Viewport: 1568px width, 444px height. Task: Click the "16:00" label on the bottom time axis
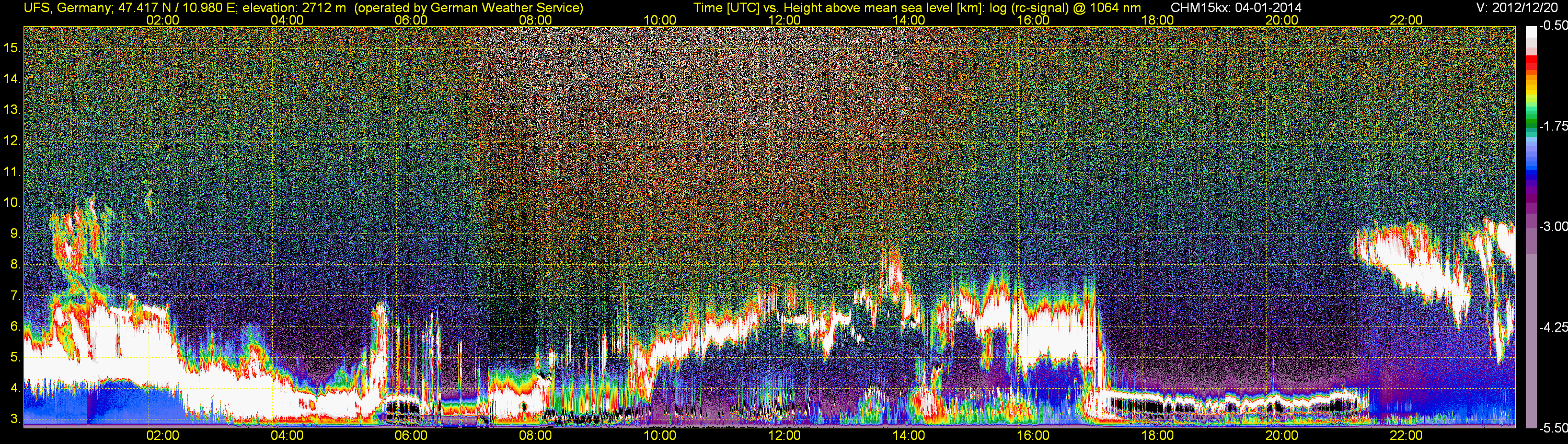[1033, 436]
